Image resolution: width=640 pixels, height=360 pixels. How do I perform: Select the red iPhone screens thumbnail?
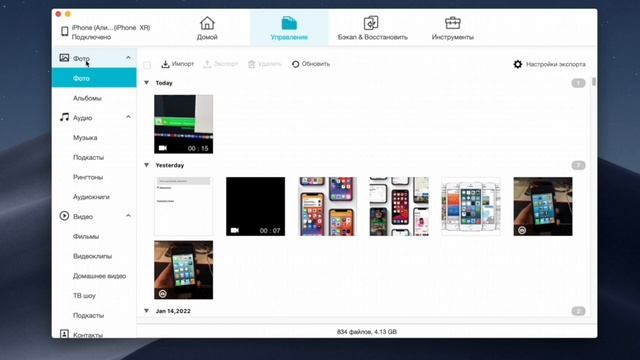point(399,206)
